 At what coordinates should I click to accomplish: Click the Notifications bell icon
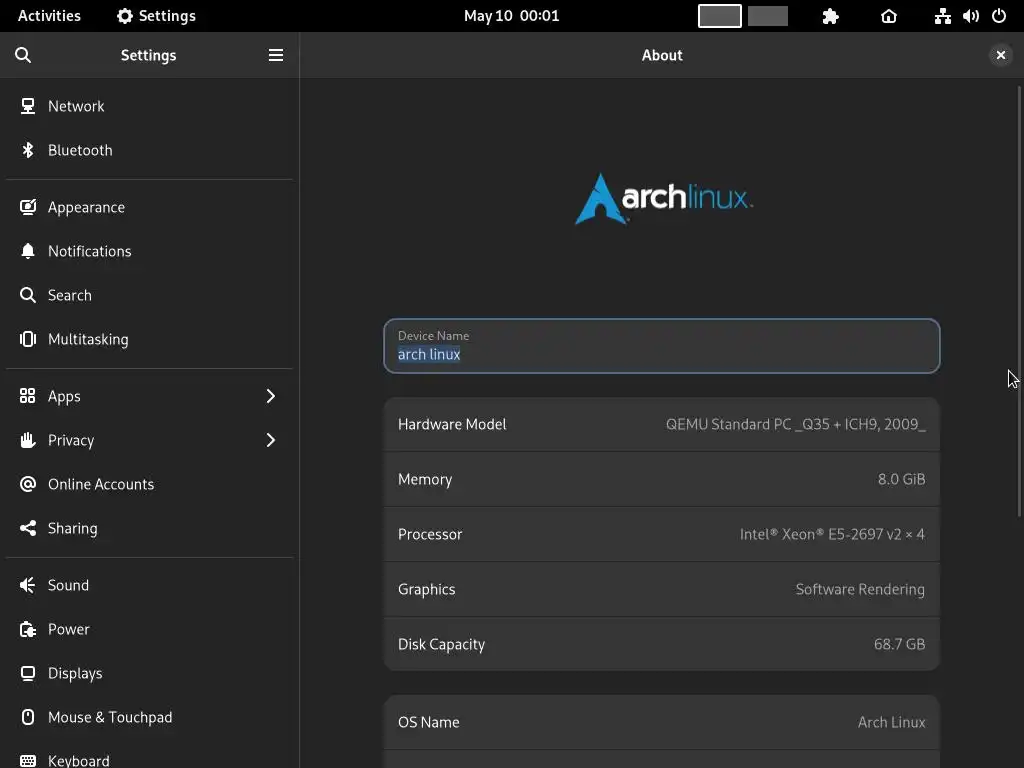(27, 251)
